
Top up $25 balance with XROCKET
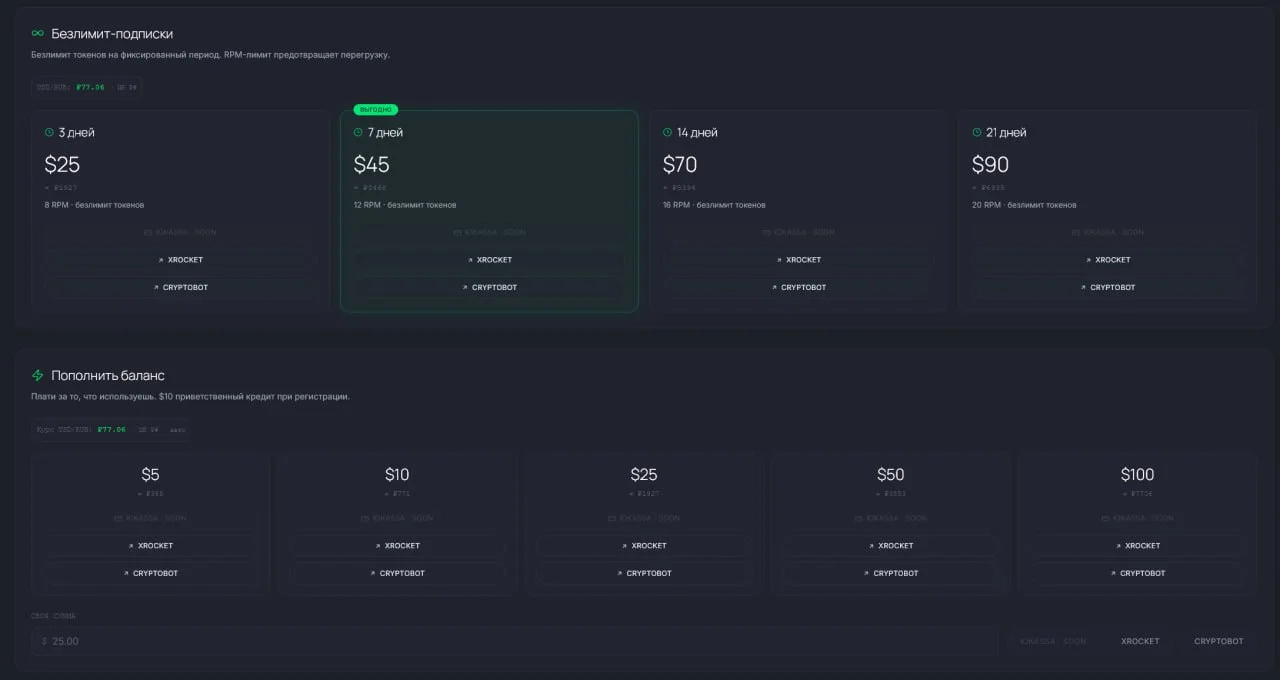click(x=643, y=546)
